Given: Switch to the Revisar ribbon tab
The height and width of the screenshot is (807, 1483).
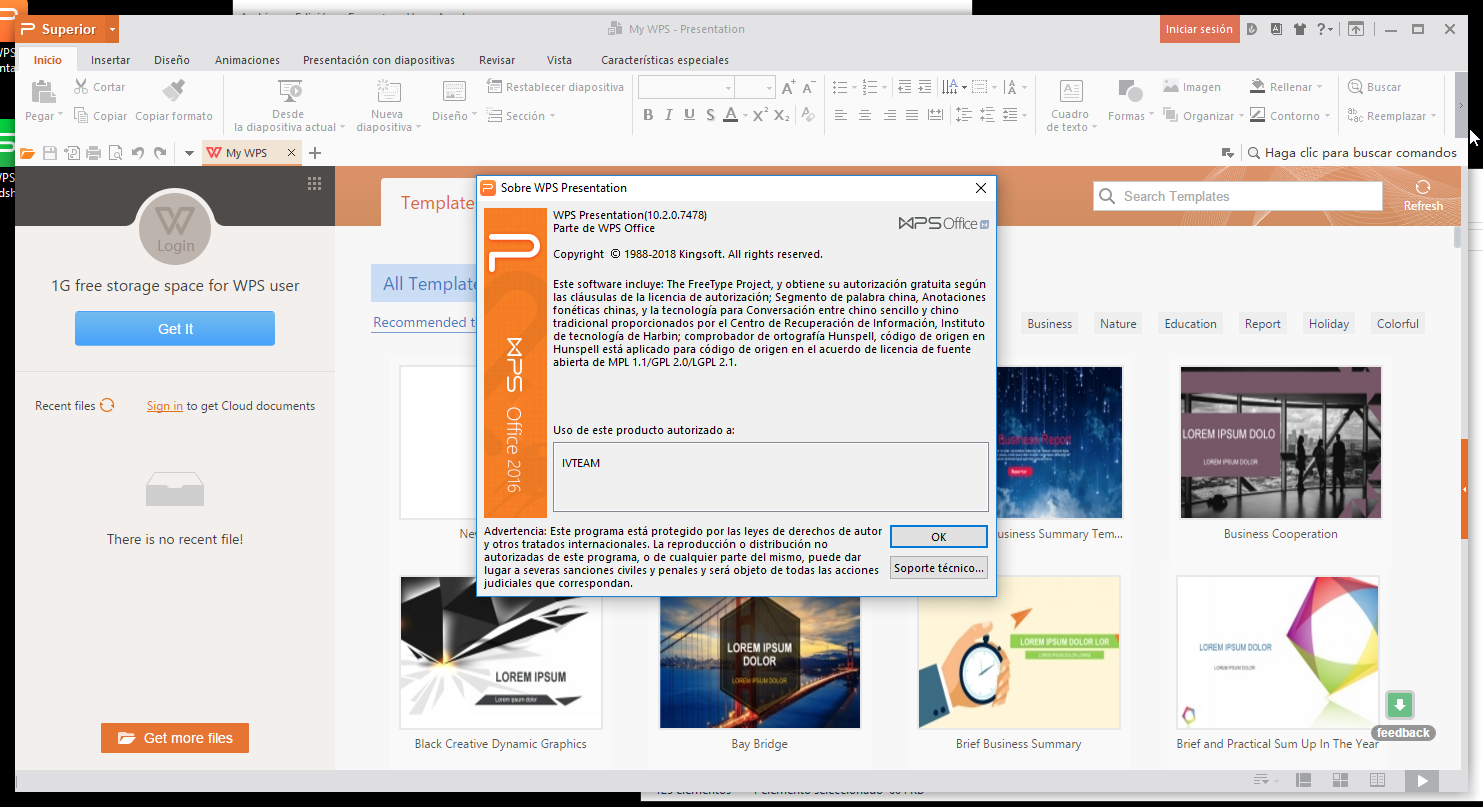Looking at the screenshot, I should [x=497, y=60].
